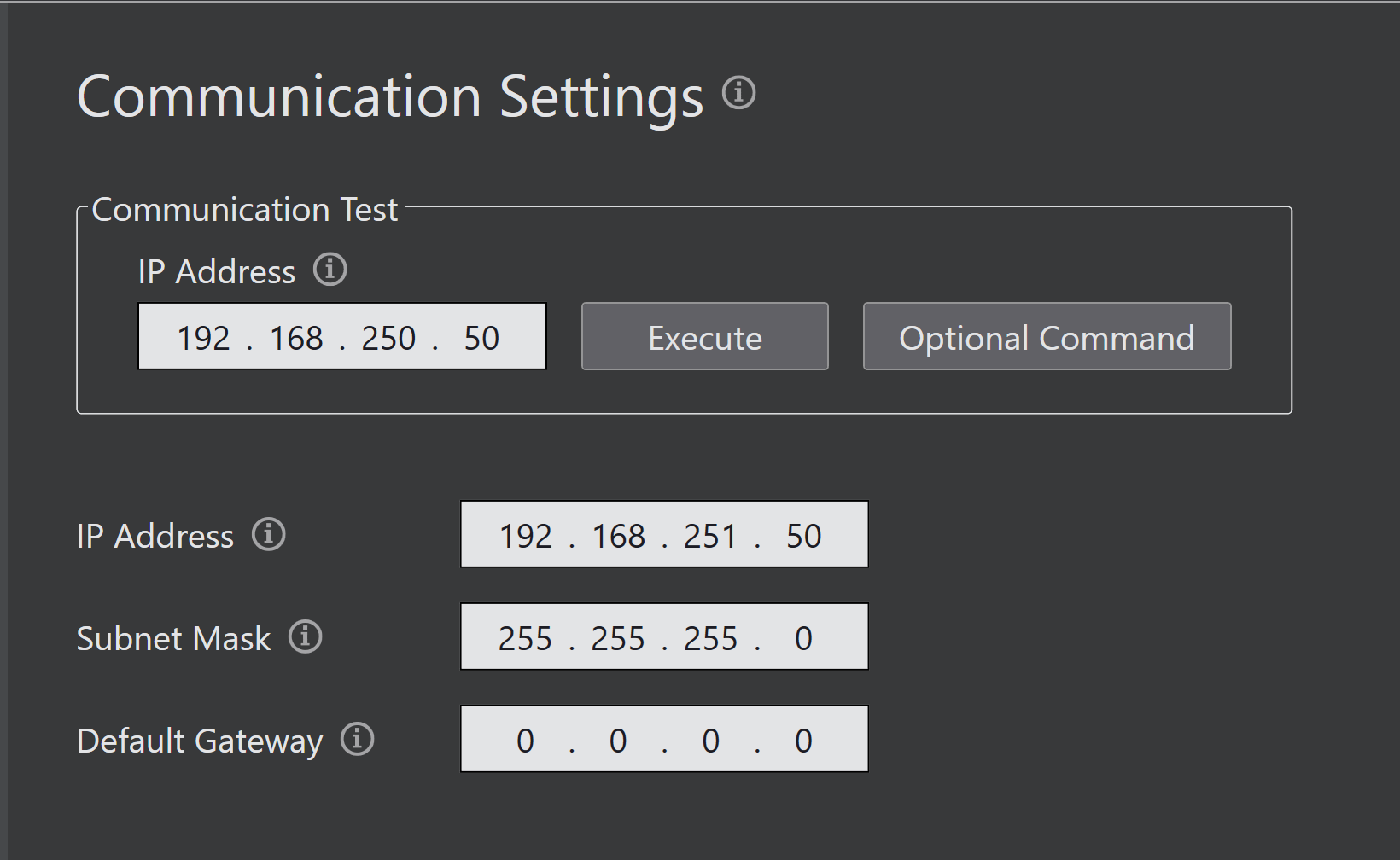Show info for Subnet Mask
Viewport: 1400px width, 860px height.
(305, 636)
